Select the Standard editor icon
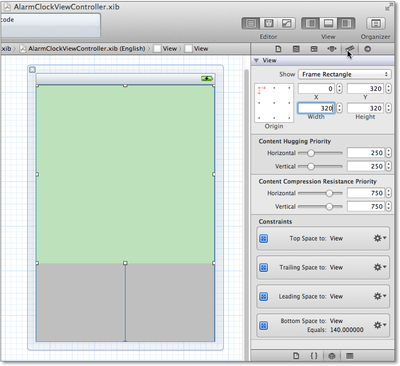 [251, 23]
